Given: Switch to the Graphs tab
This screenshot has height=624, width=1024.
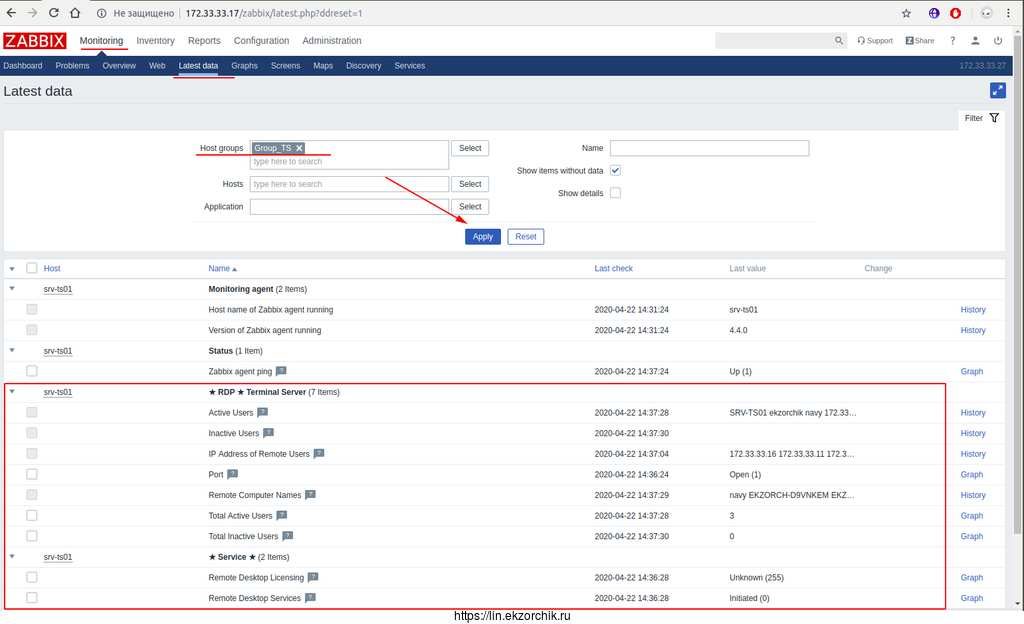Looking at the screenshot, I should tap(244, 66).
